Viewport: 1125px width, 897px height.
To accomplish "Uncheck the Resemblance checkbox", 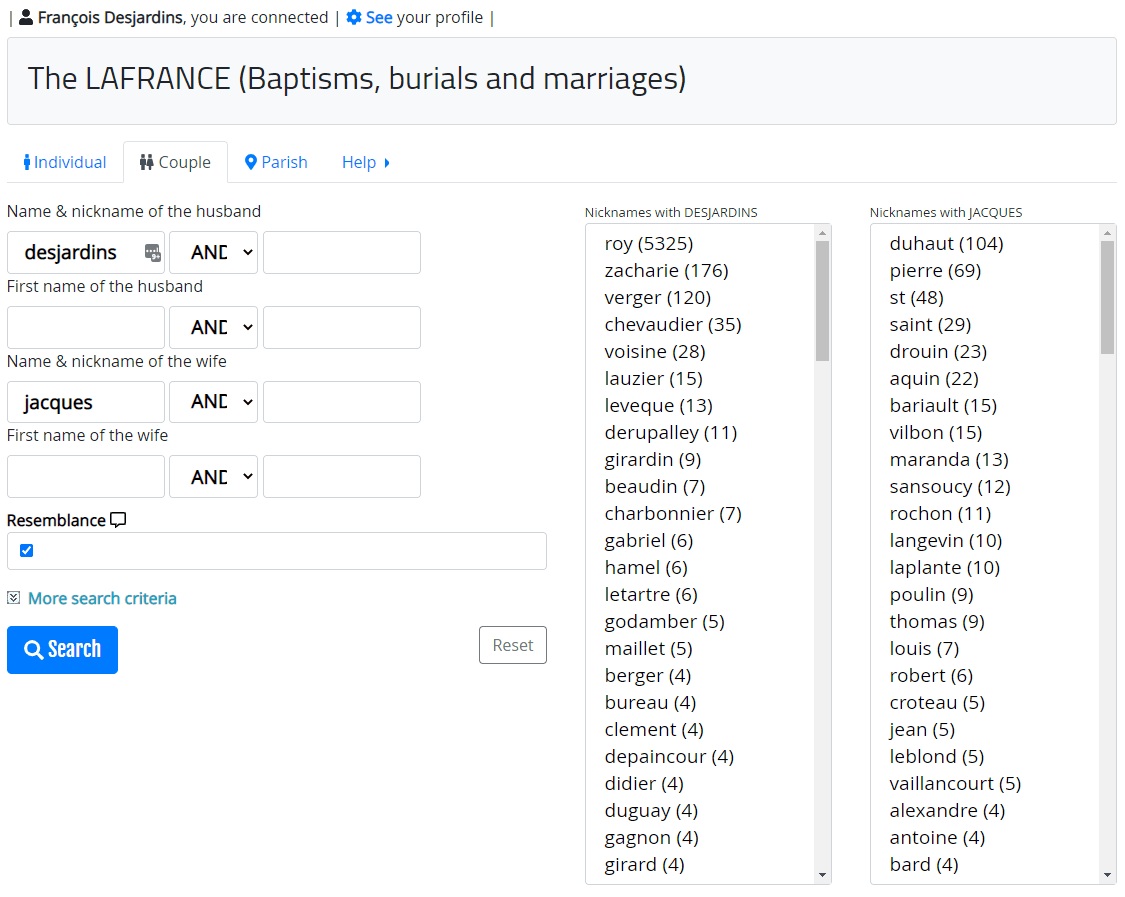I will tap(27, 550).
